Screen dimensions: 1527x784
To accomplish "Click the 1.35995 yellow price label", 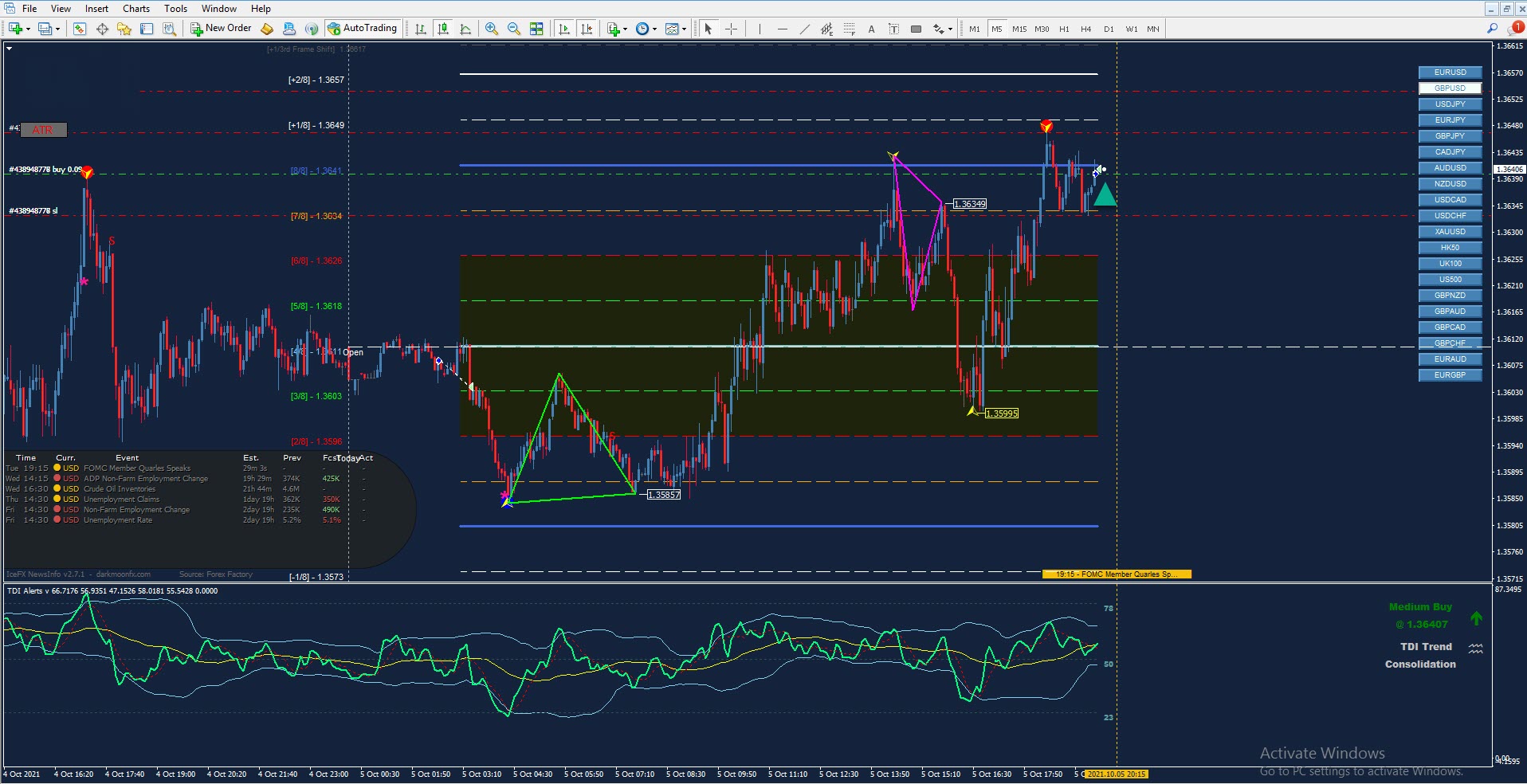I will (x=1002, y=414).
